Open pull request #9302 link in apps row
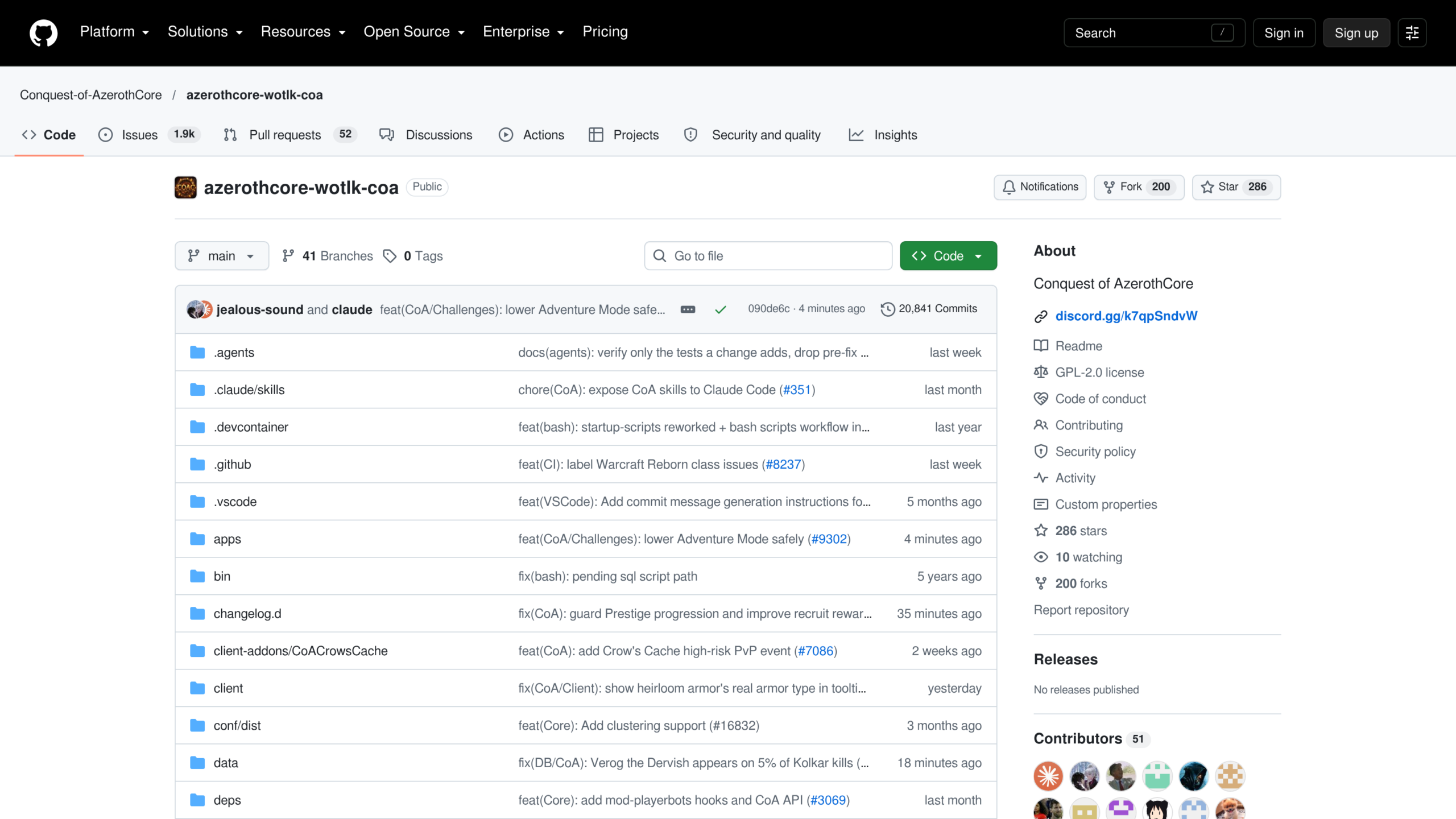The width and height of the screenshot is (1456, 819). click(829, 539)
